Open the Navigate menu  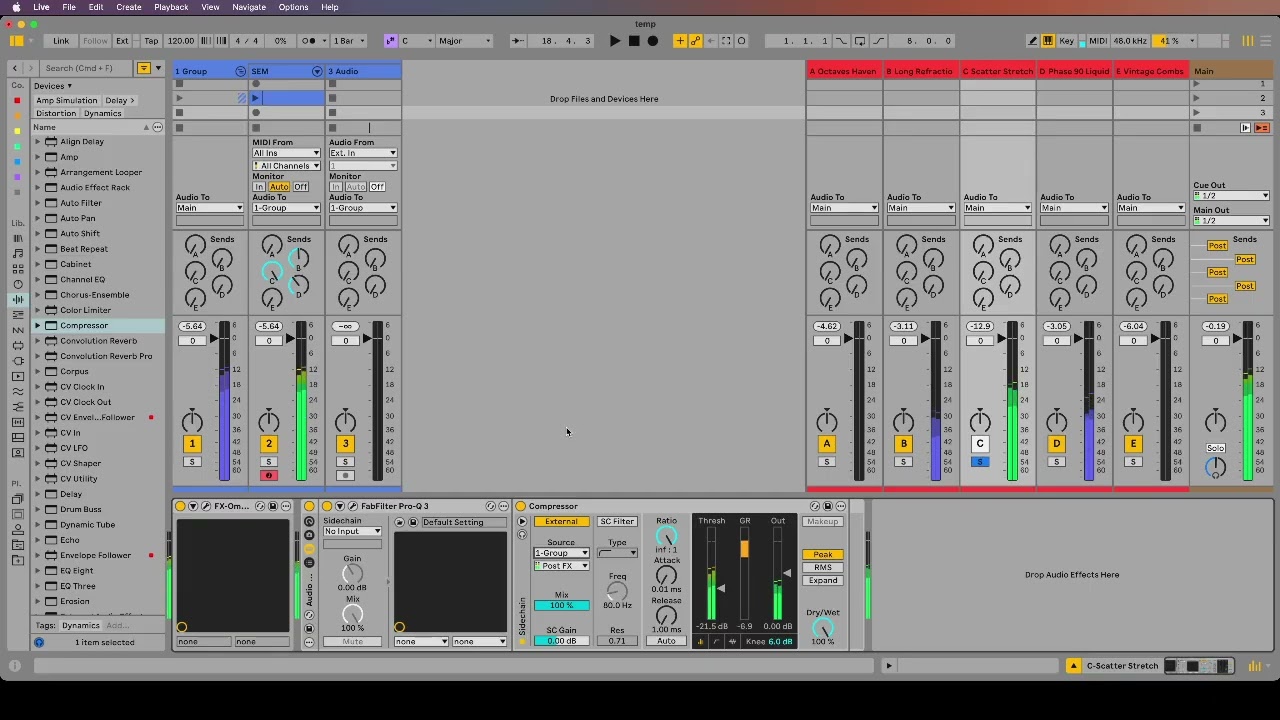point(249,7)
